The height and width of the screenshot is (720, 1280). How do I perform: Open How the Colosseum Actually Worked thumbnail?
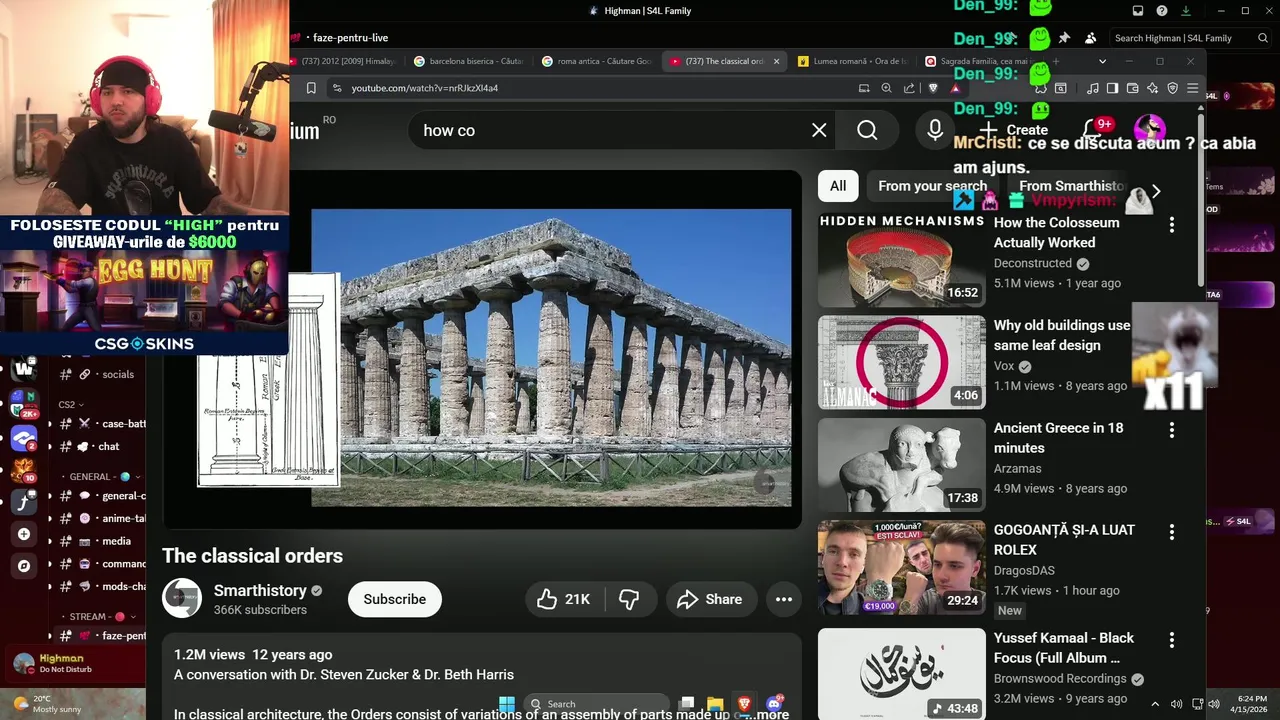click(901, 260)
